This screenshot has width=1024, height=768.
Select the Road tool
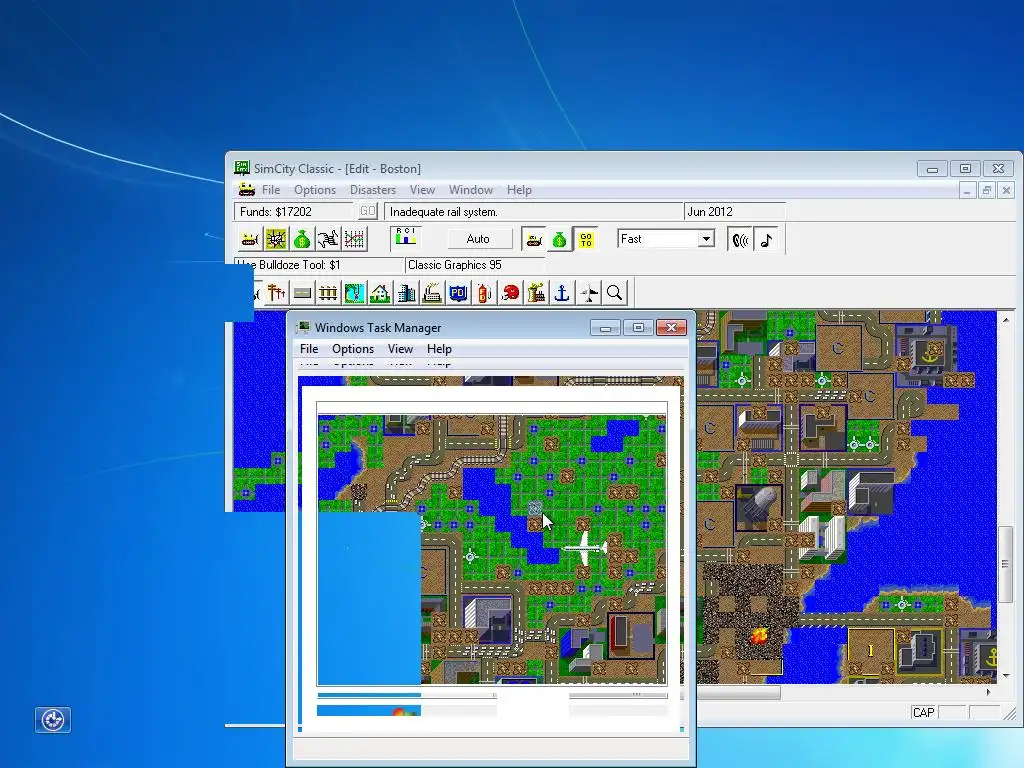pos(302,293)
